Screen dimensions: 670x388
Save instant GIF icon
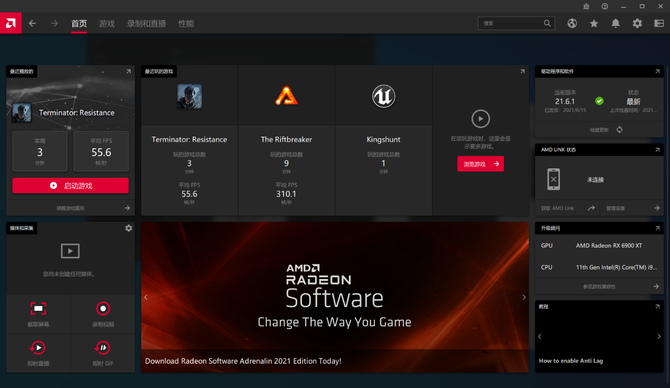coord(103,347)
